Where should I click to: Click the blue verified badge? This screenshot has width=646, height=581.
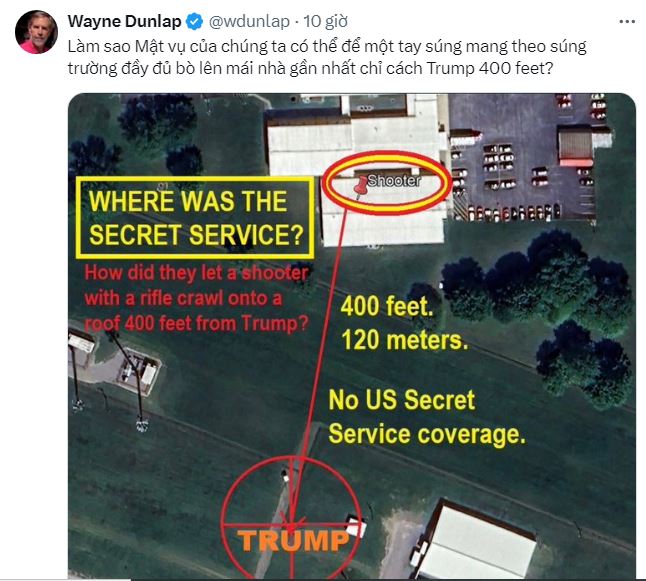[x=194, y=21]
